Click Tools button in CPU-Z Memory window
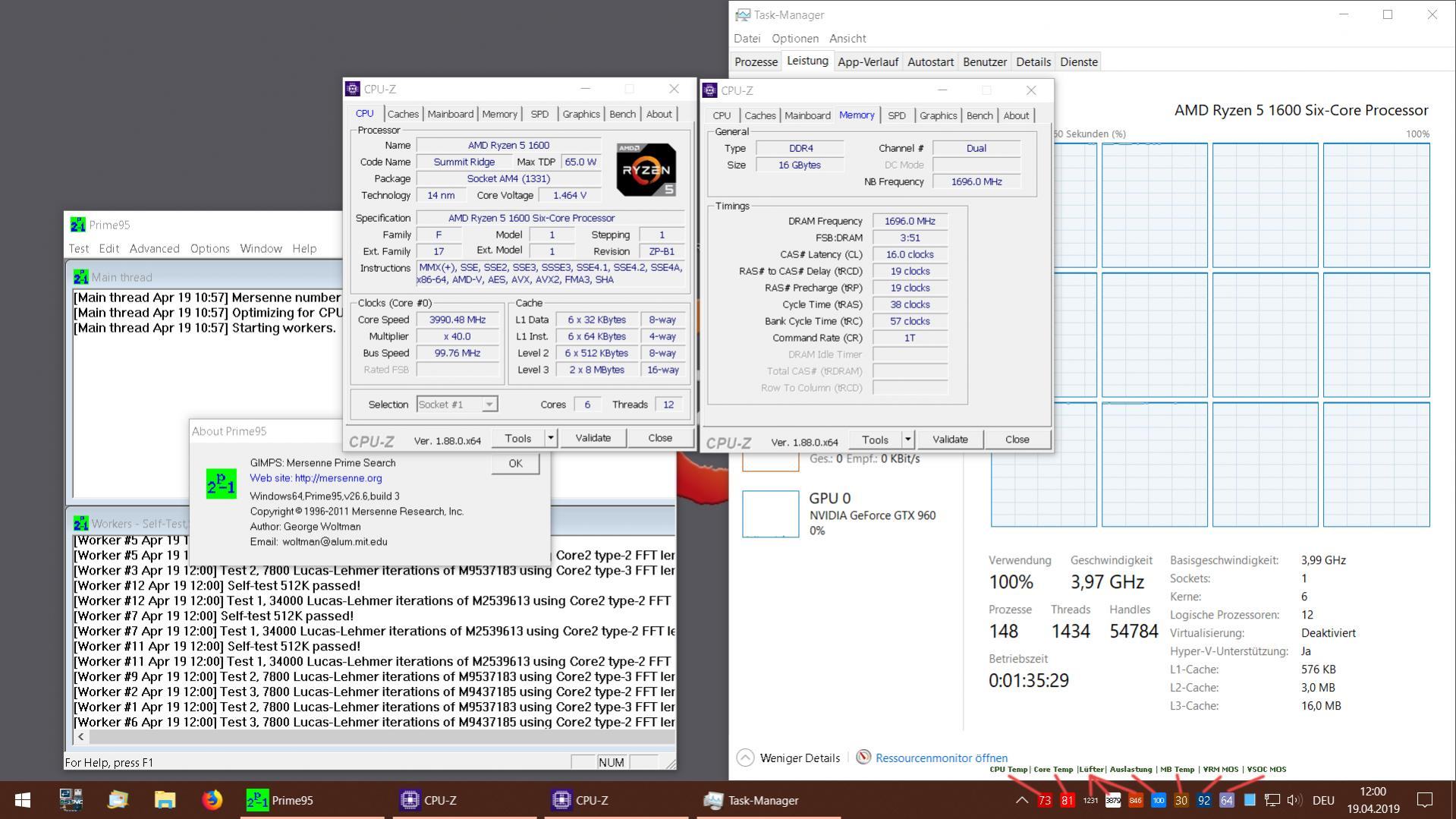The image size is (1456, 819). pos(875,439)
